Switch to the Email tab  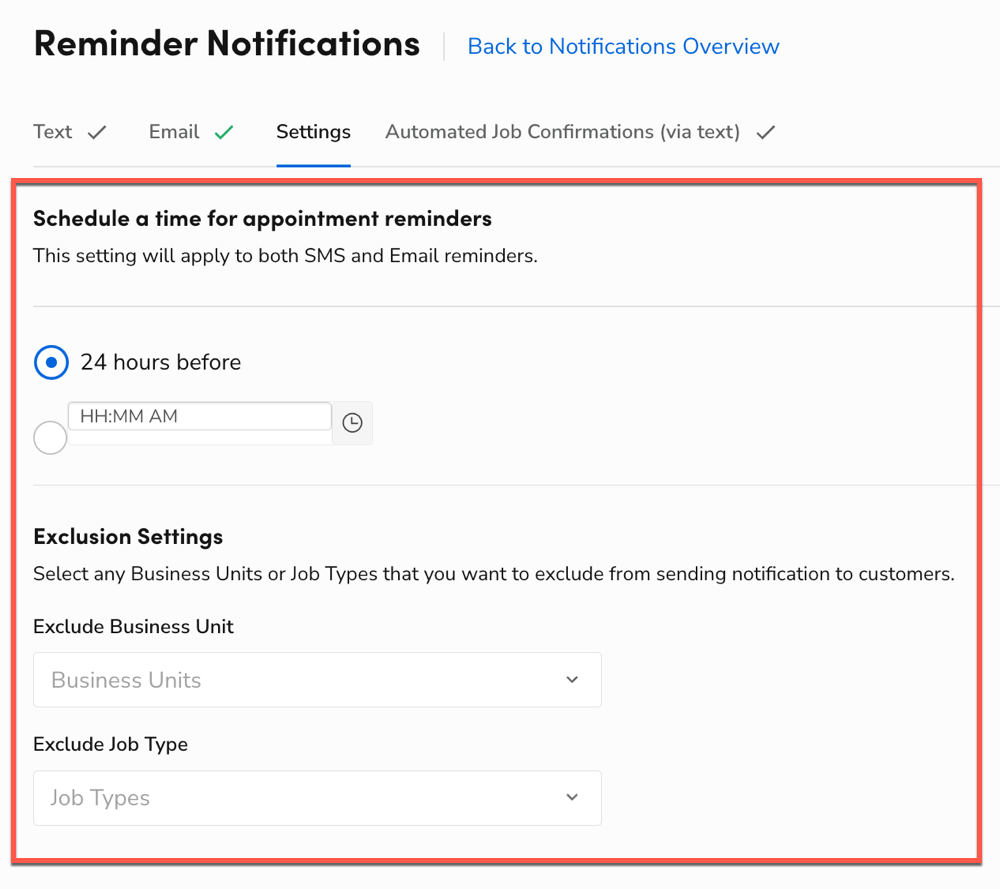click(x=173, y=131)
